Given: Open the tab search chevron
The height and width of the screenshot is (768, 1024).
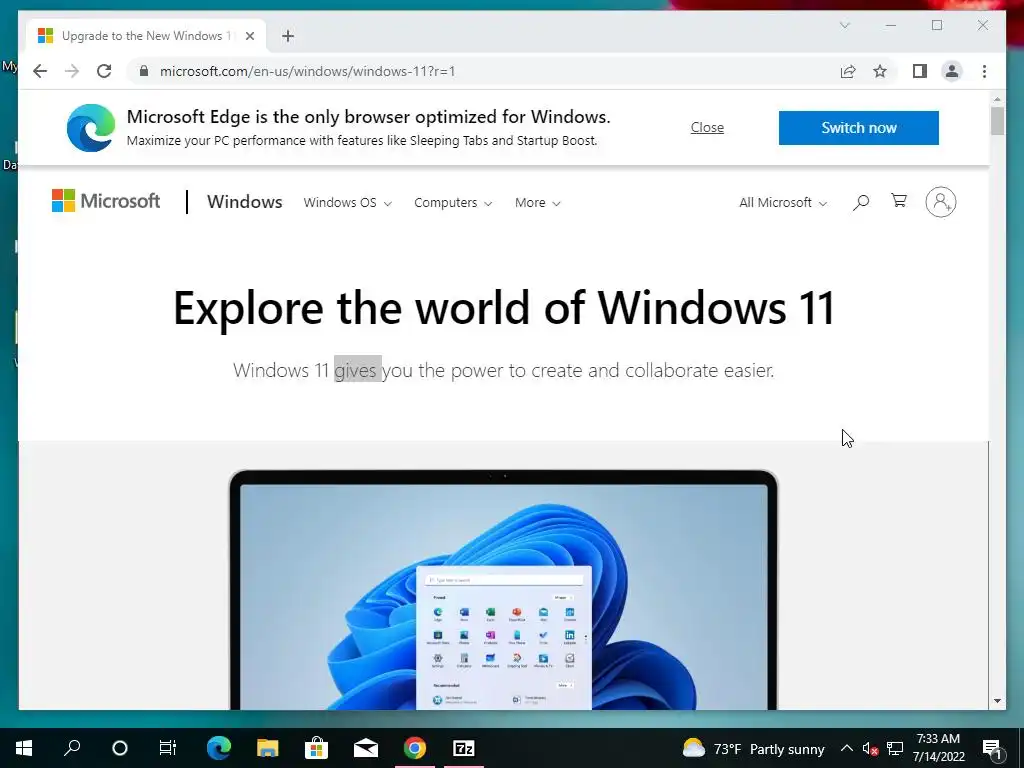Looking at the screenshot, I should pyautogui.click(x=844, y=25).
